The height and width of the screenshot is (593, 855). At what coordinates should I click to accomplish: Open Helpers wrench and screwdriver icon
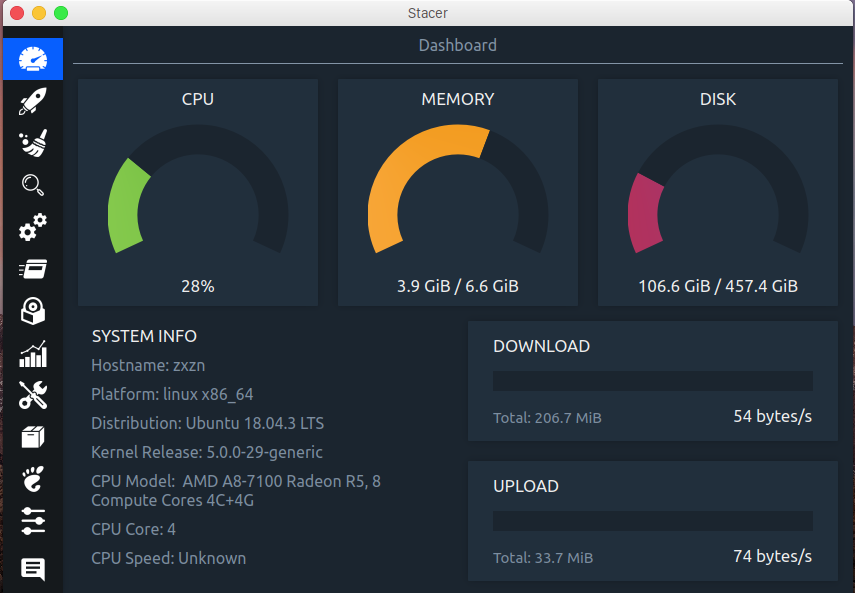coord(33,395)
